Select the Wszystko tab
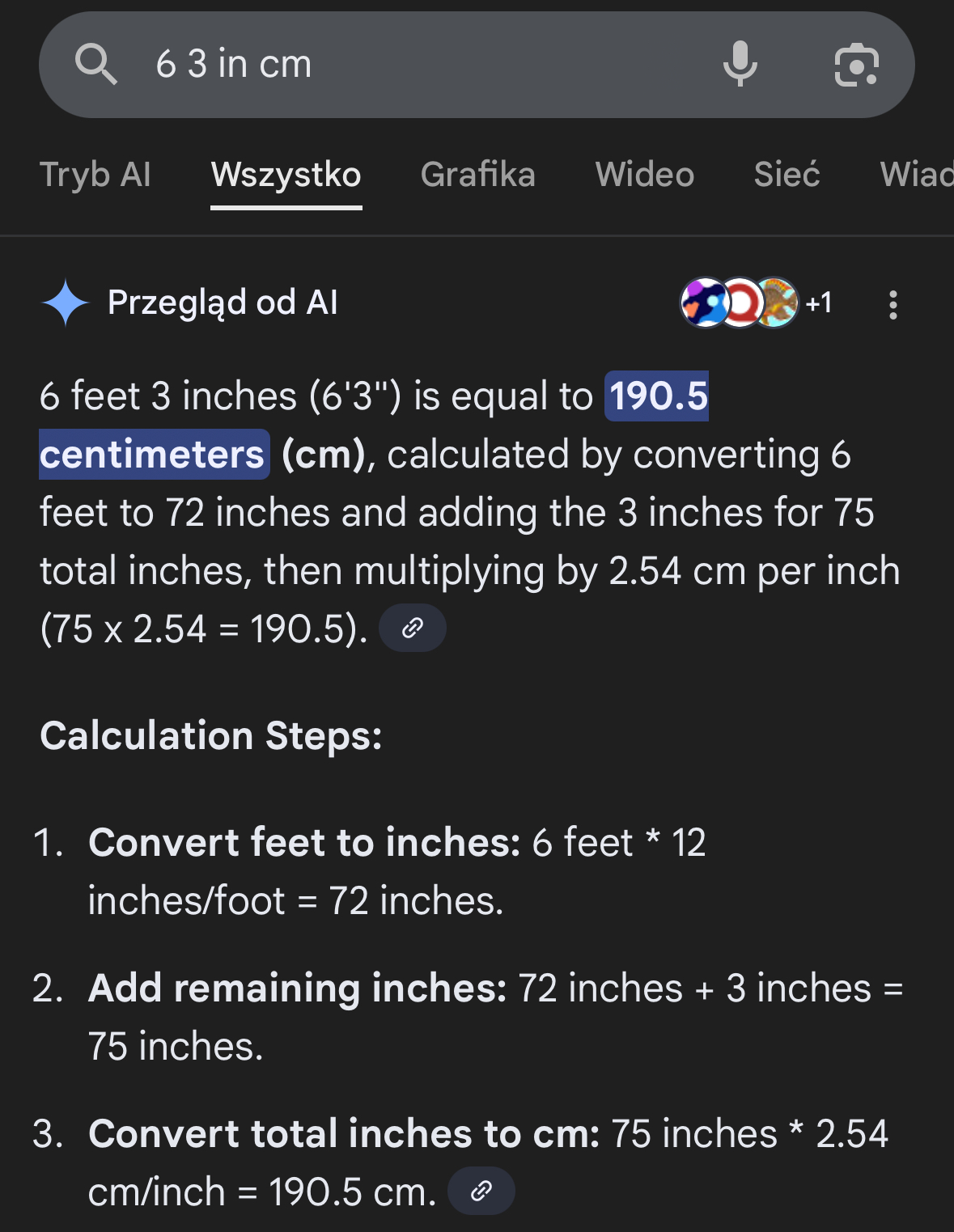 pyautogui.click(x=286, y=175)
